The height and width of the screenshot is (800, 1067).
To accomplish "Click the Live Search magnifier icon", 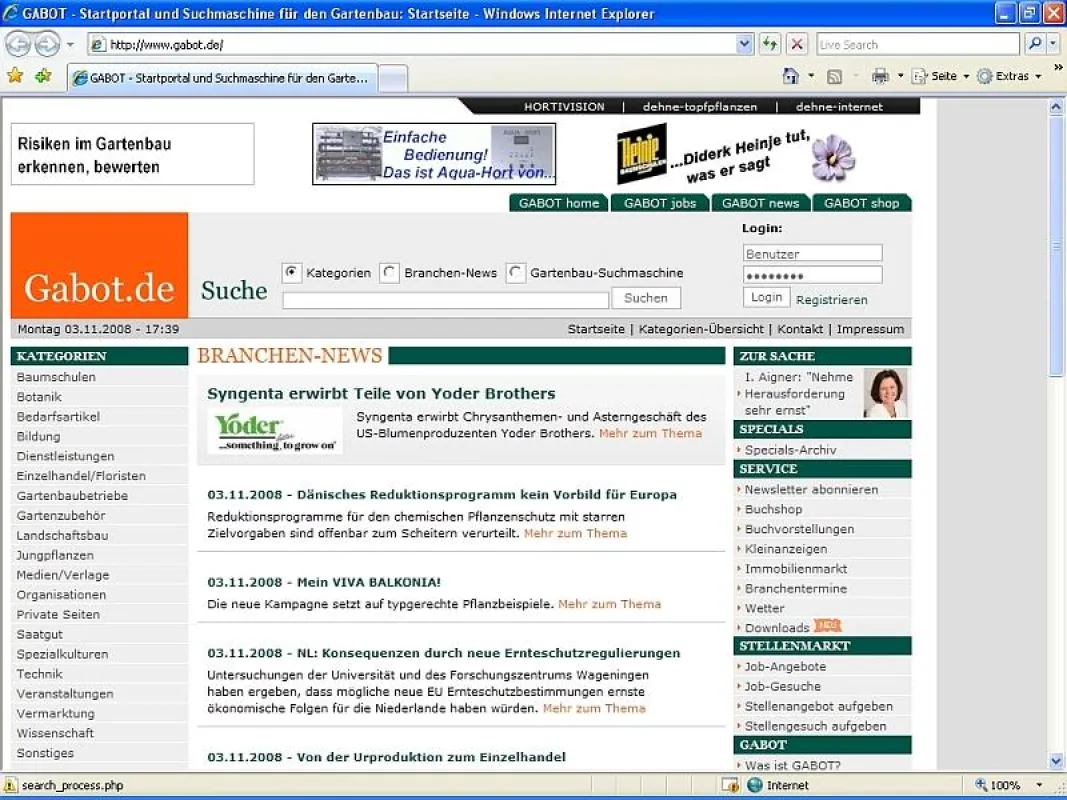I will pyautogui.click(x=1034, y=44).
